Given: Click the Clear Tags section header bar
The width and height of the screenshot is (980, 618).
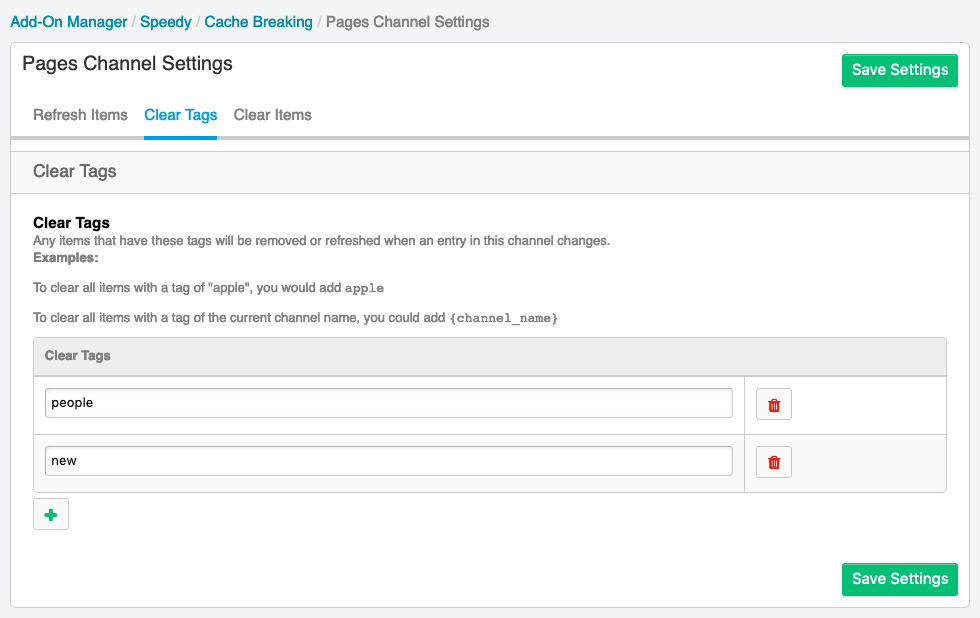Looking at the screenshot, I should pos(490,172).
